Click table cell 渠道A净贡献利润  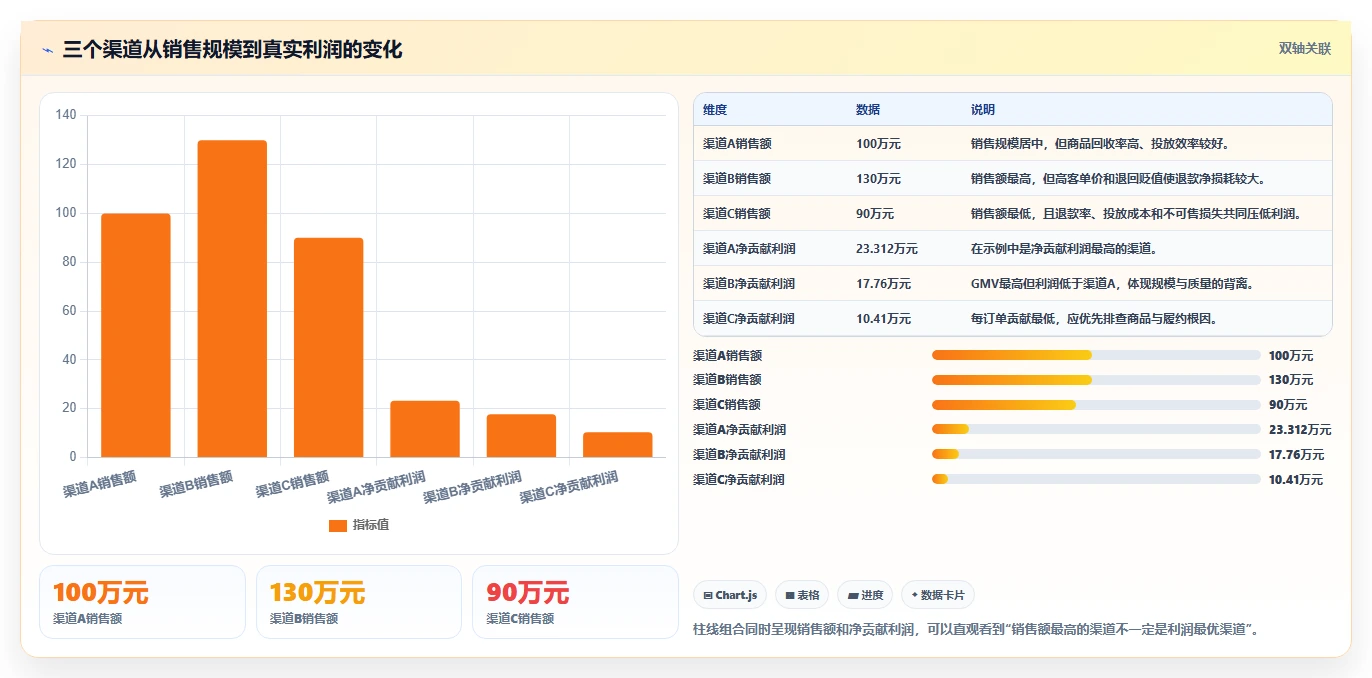[749, 249]
